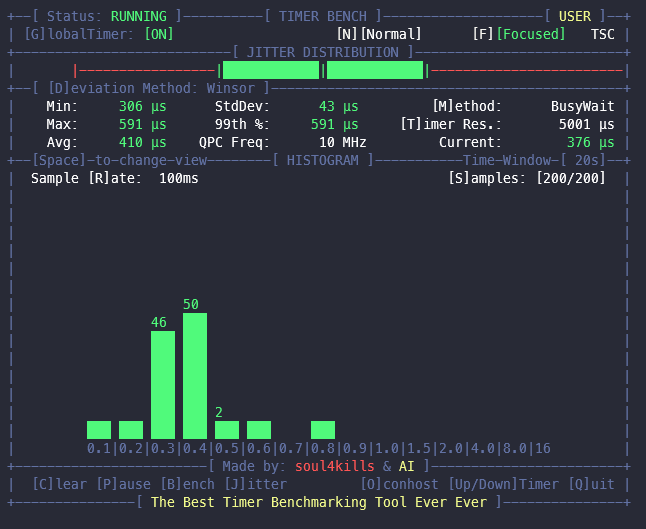The width and height of the screenshot is (646, 529).
Task: Click the soul4kills author name
Action: (x=335, y=466)
